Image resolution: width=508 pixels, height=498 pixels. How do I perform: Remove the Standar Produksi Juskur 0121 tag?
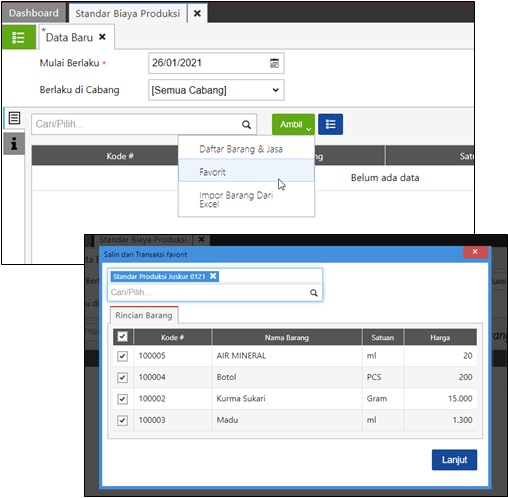(213, 276)
